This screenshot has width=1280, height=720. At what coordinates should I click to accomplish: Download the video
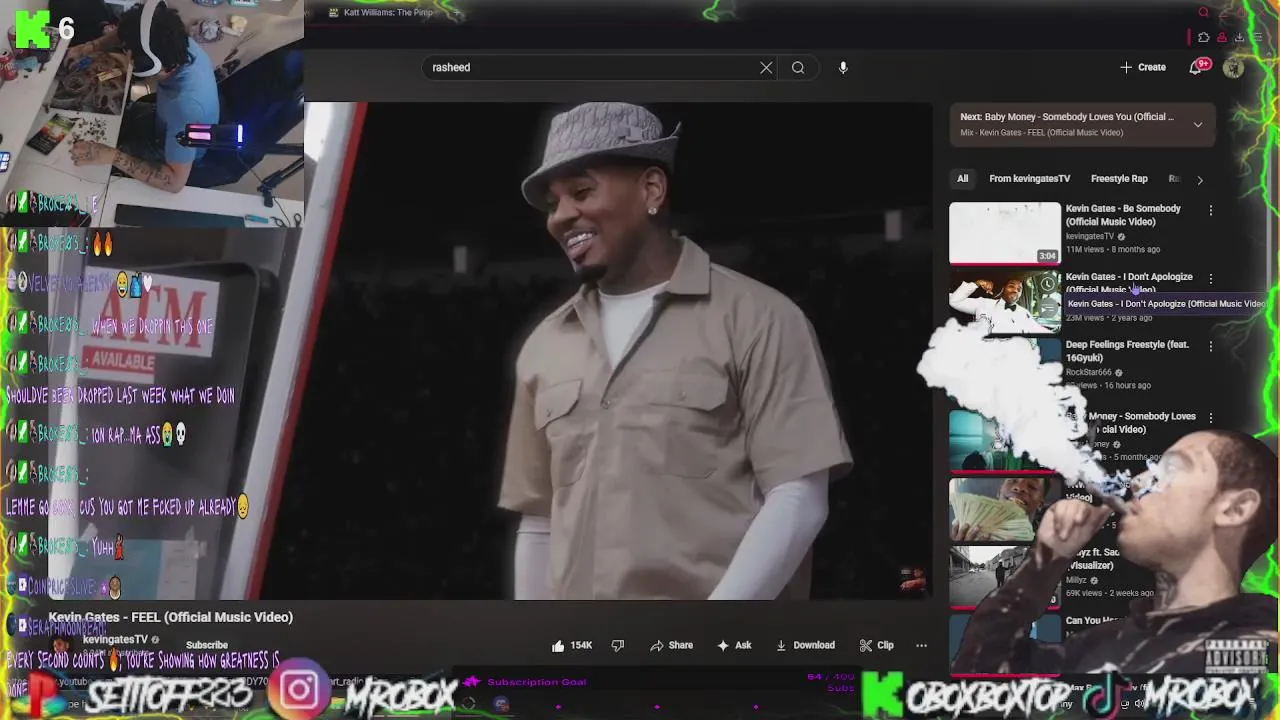[806, 646]
